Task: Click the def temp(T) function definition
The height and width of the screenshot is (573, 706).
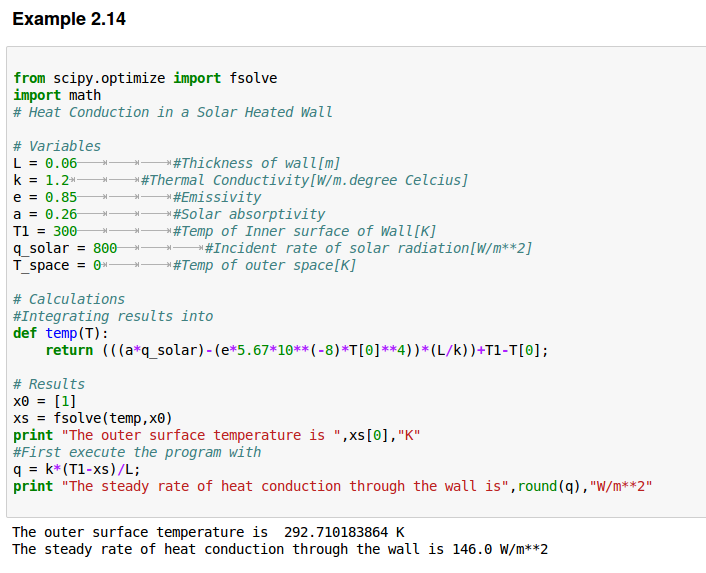Action: click(x=61, y=333)
